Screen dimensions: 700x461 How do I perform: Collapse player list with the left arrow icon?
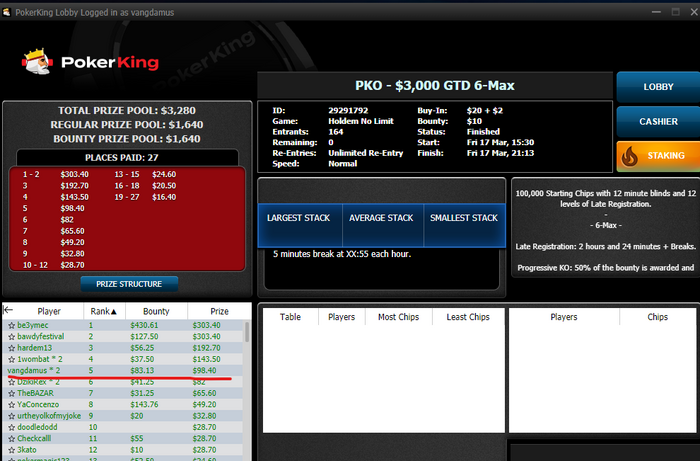point(8,310)
